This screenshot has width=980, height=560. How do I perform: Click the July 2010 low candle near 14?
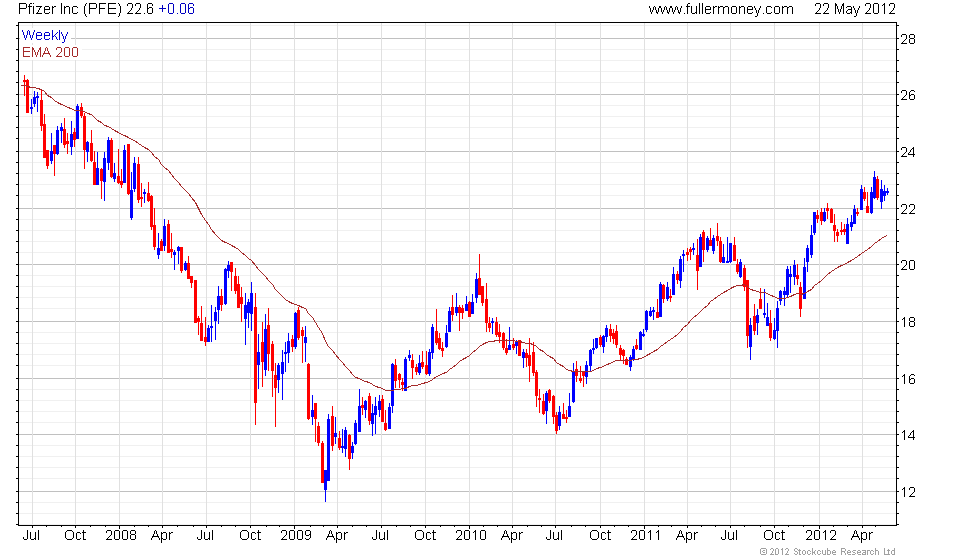(557, 423)
